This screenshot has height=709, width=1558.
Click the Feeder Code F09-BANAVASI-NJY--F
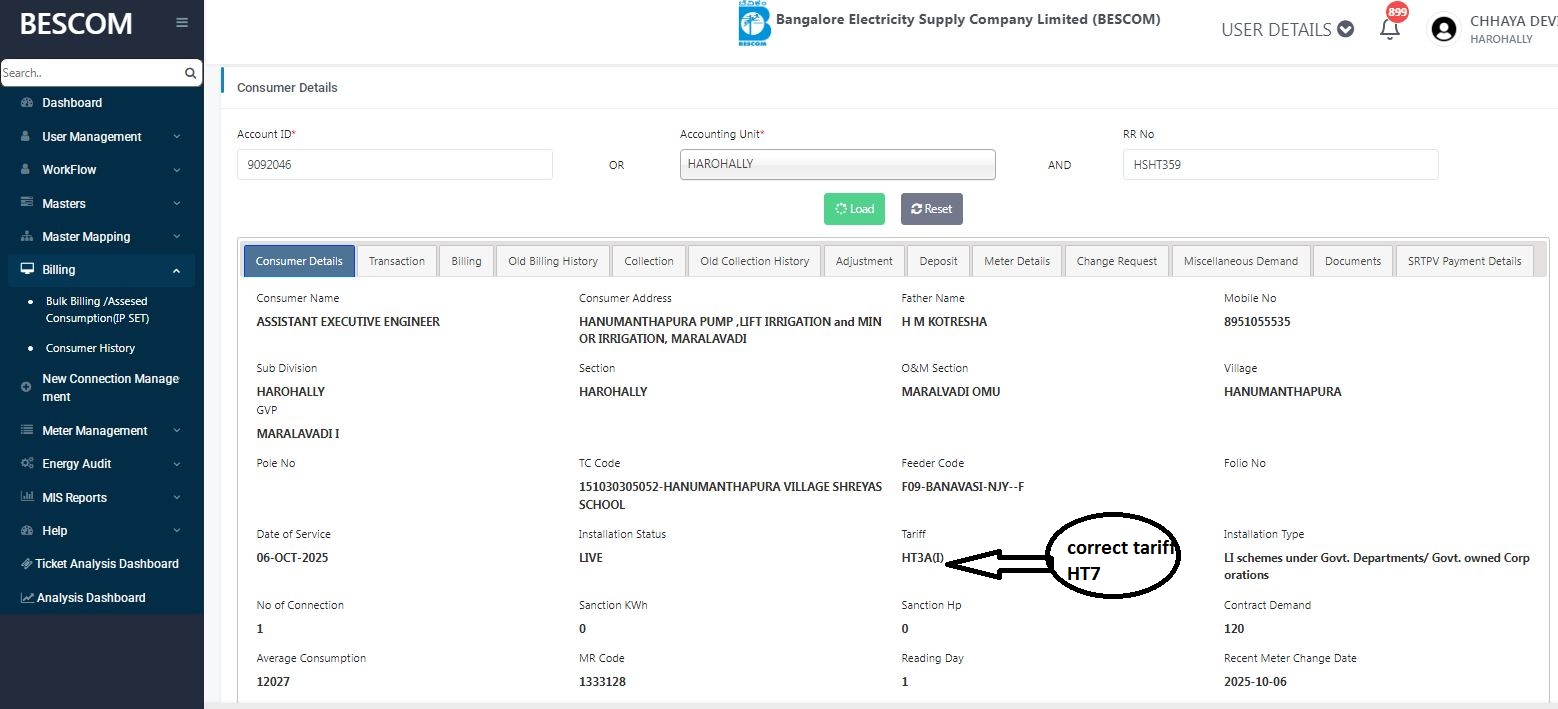(962, 487)
